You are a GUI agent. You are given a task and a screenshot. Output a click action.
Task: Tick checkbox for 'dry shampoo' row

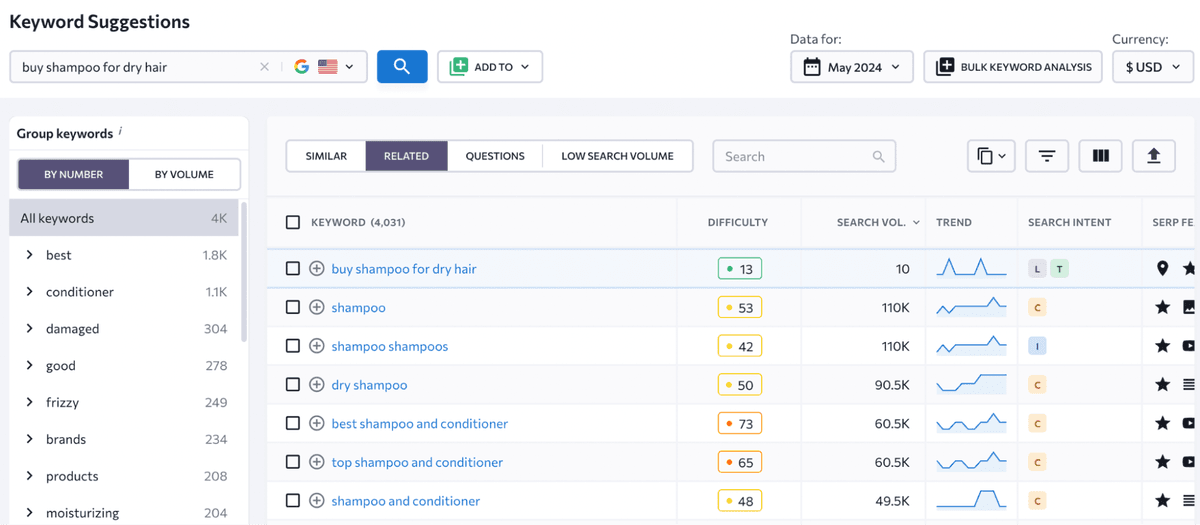coord(293,385)
